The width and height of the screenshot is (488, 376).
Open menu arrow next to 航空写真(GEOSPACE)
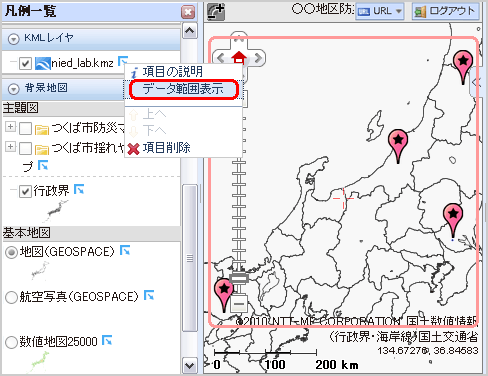149,295
